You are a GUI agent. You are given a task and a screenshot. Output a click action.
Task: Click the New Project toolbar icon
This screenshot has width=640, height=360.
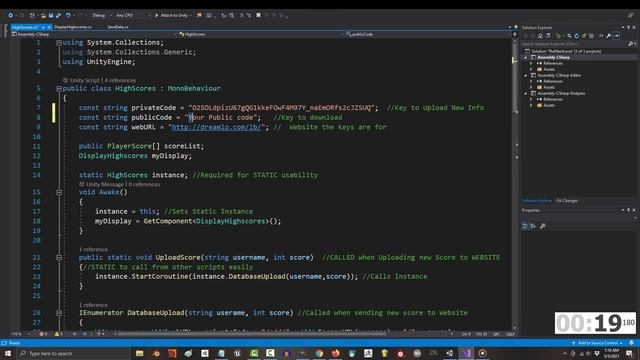(32, 15)
